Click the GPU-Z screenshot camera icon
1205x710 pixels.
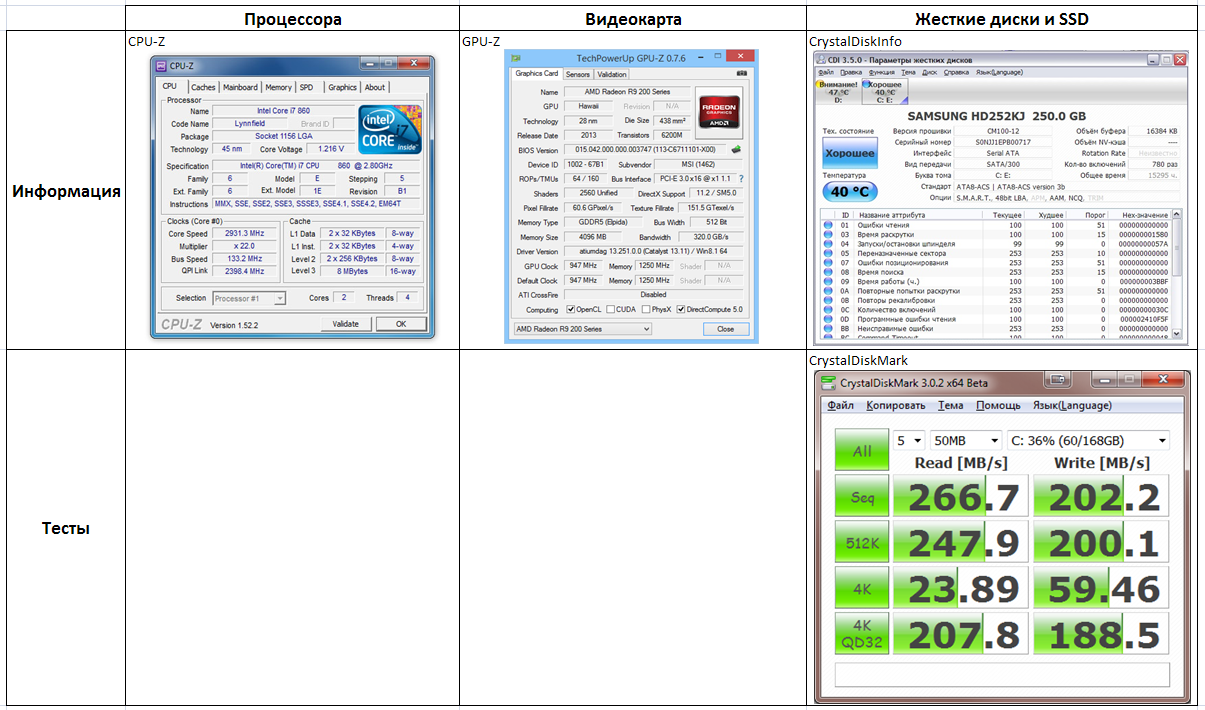[x=742, y=73]
